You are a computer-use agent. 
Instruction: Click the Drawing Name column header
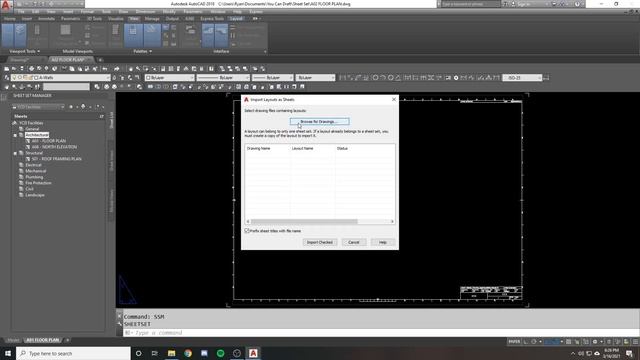(x=258, y=149)
